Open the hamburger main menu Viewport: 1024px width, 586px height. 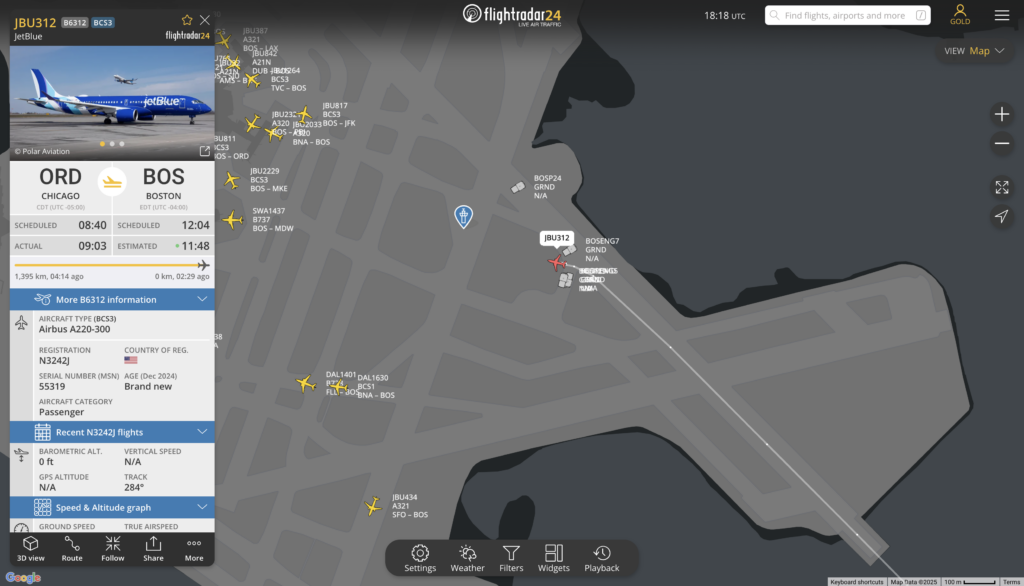[1002, 15]
